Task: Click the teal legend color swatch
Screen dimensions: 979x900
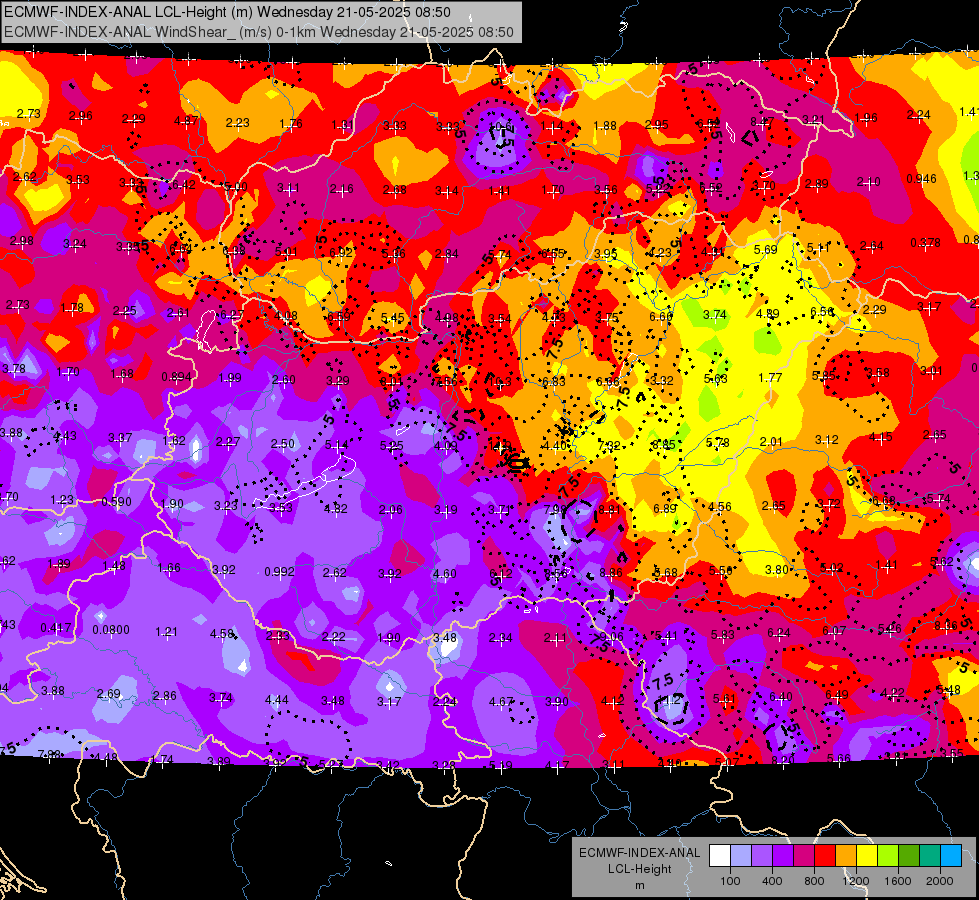Action: pyautogui.click(x=930, y=856)
